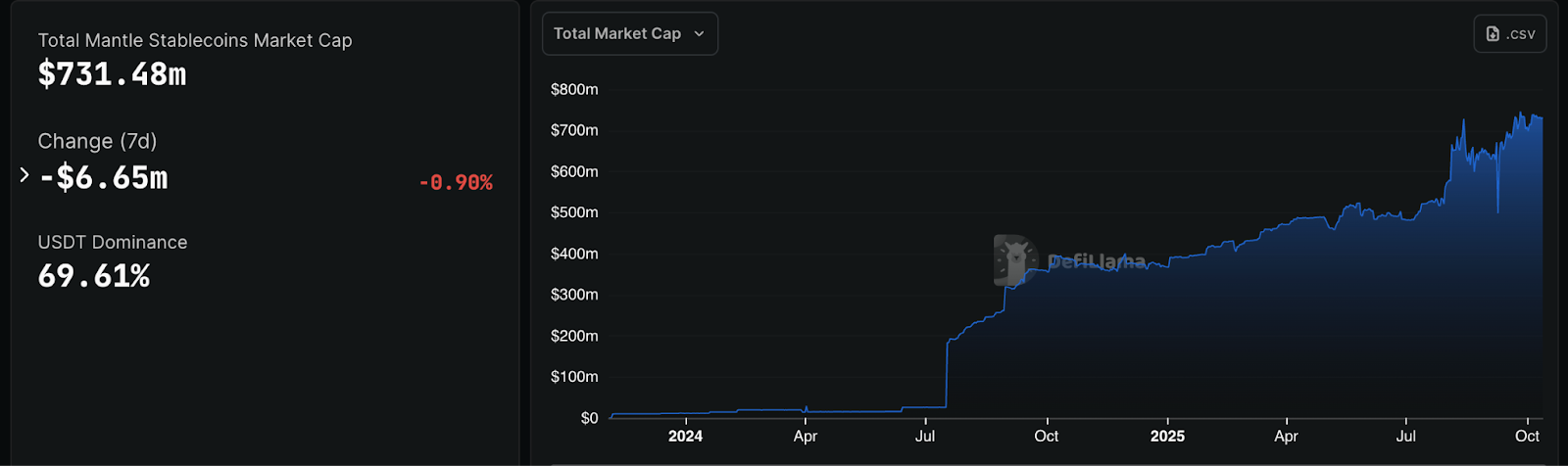
Task: Click the $731.48m market cap value
Action: 112,74
